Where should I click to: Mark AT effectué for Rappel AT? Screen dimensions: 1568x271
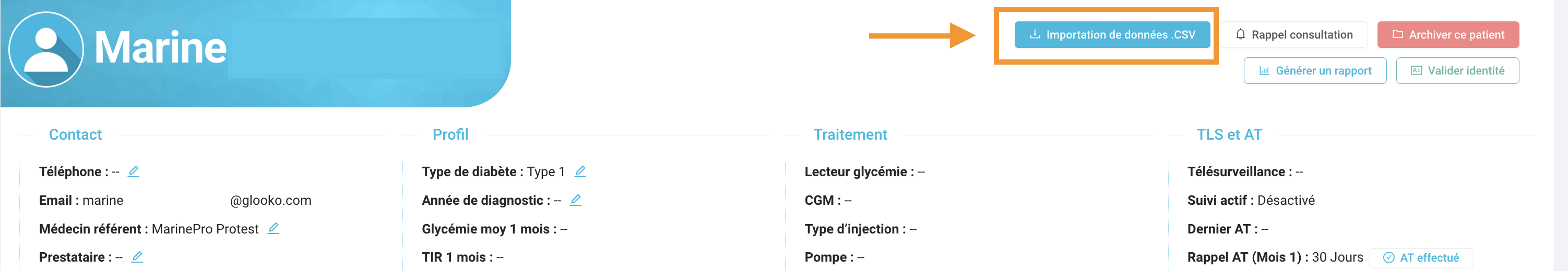(x=1421, y=257)
